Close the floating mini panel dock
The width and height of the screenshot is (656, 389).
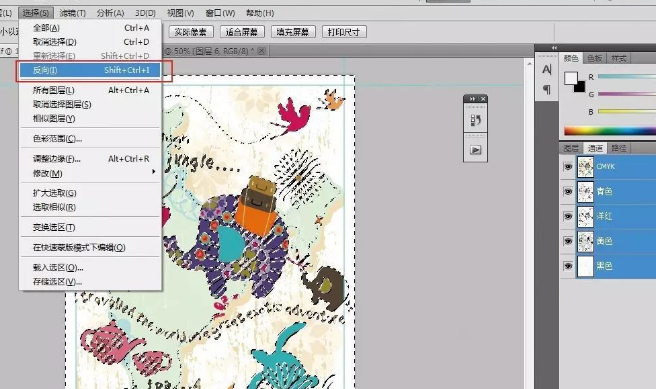(483, 99)
